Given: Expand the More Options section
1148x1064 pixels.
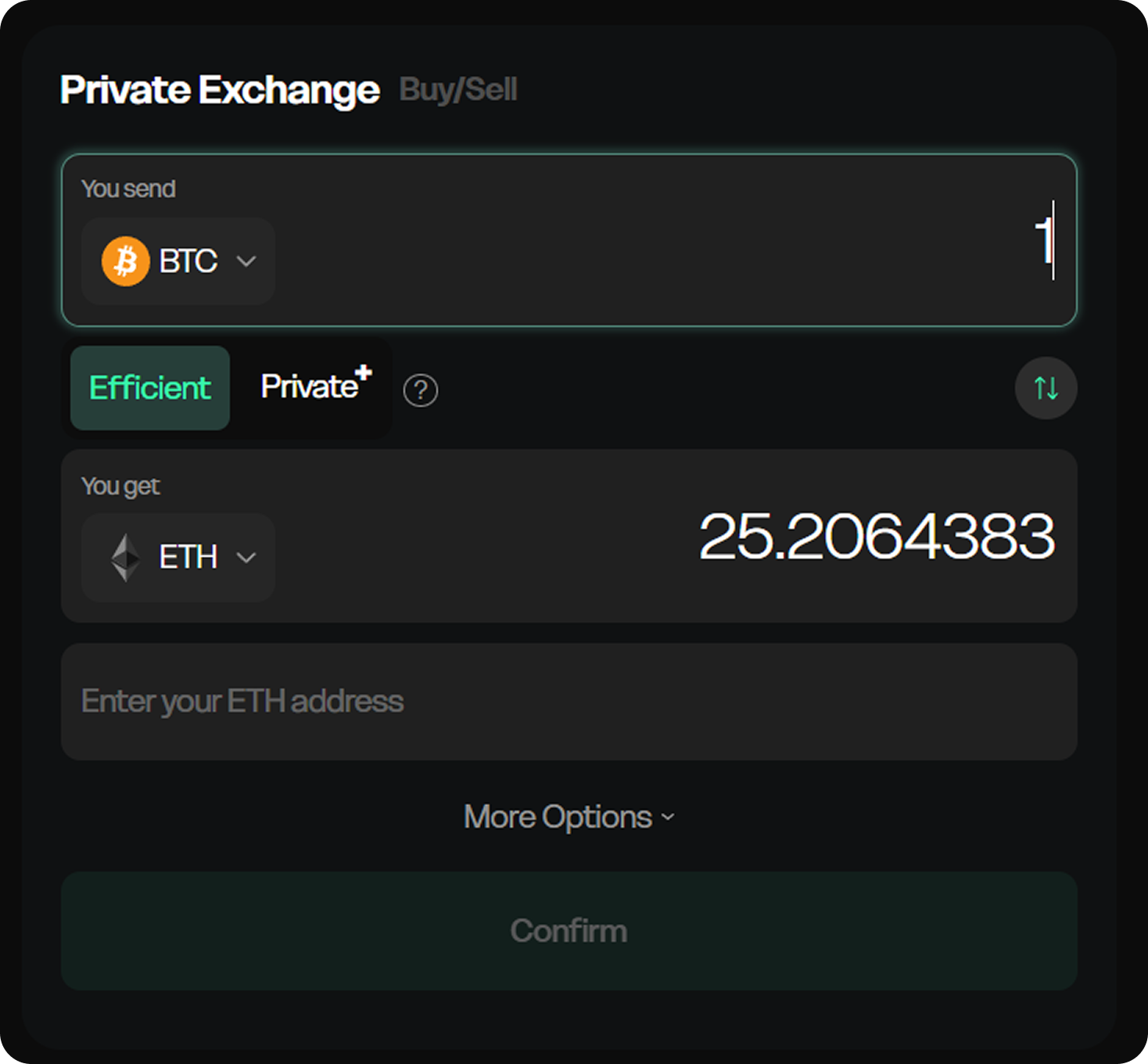Looking at the screenshot, I should (558, 818).
